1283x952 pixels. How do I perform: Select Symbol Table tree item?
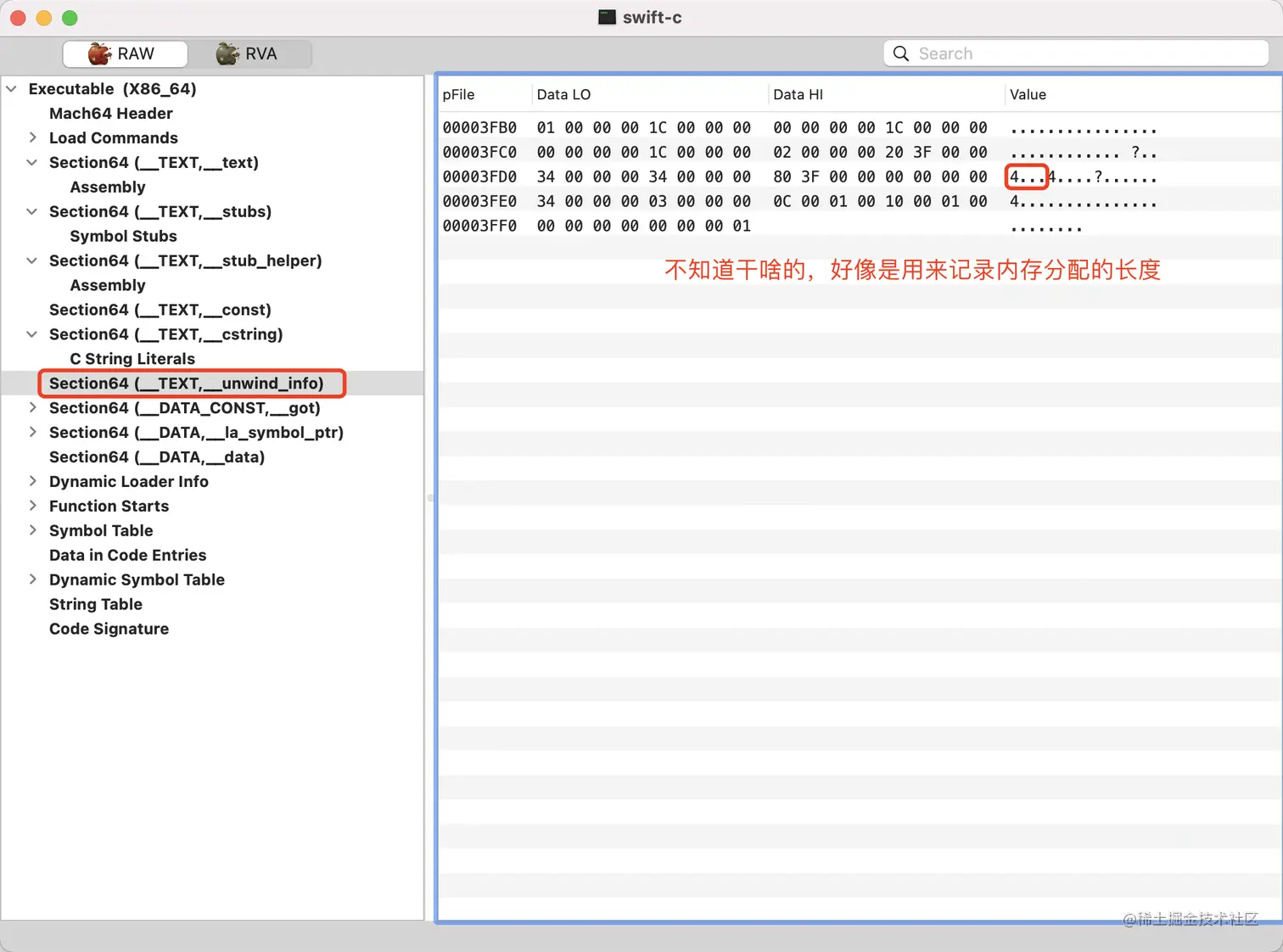[101, 531]
